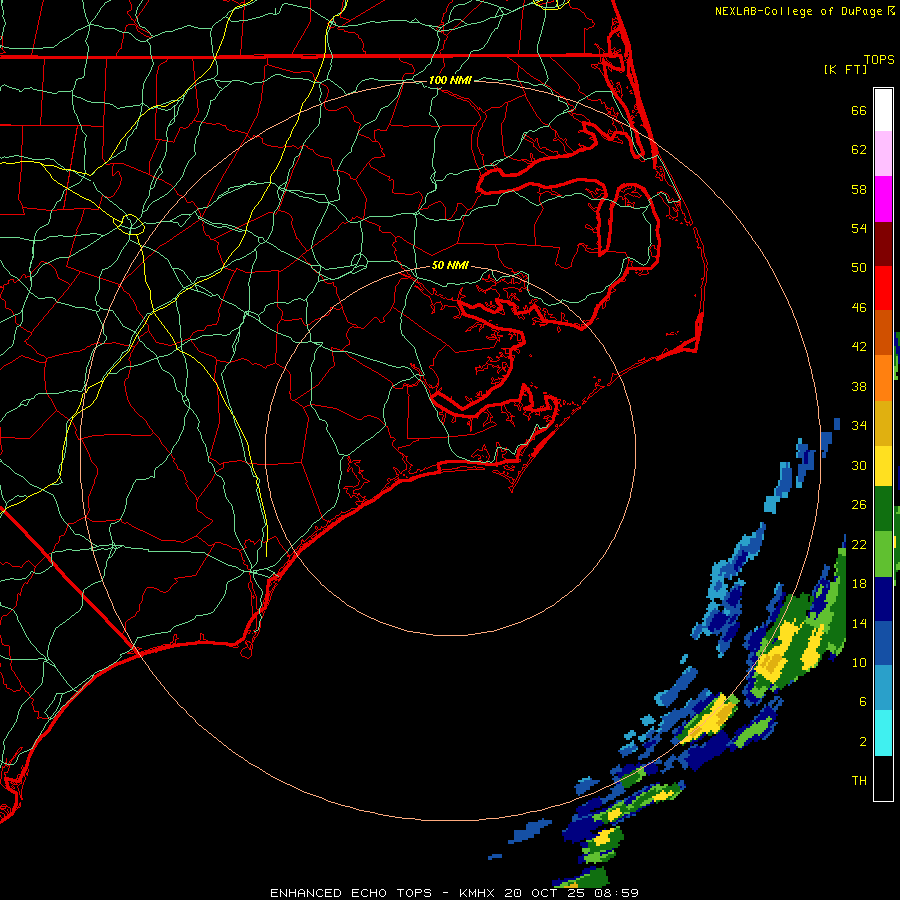Click the 100 NMI range ring label
Image resolution: width=900 pixels, height=900 pixels.
click(x=450, y=80)
